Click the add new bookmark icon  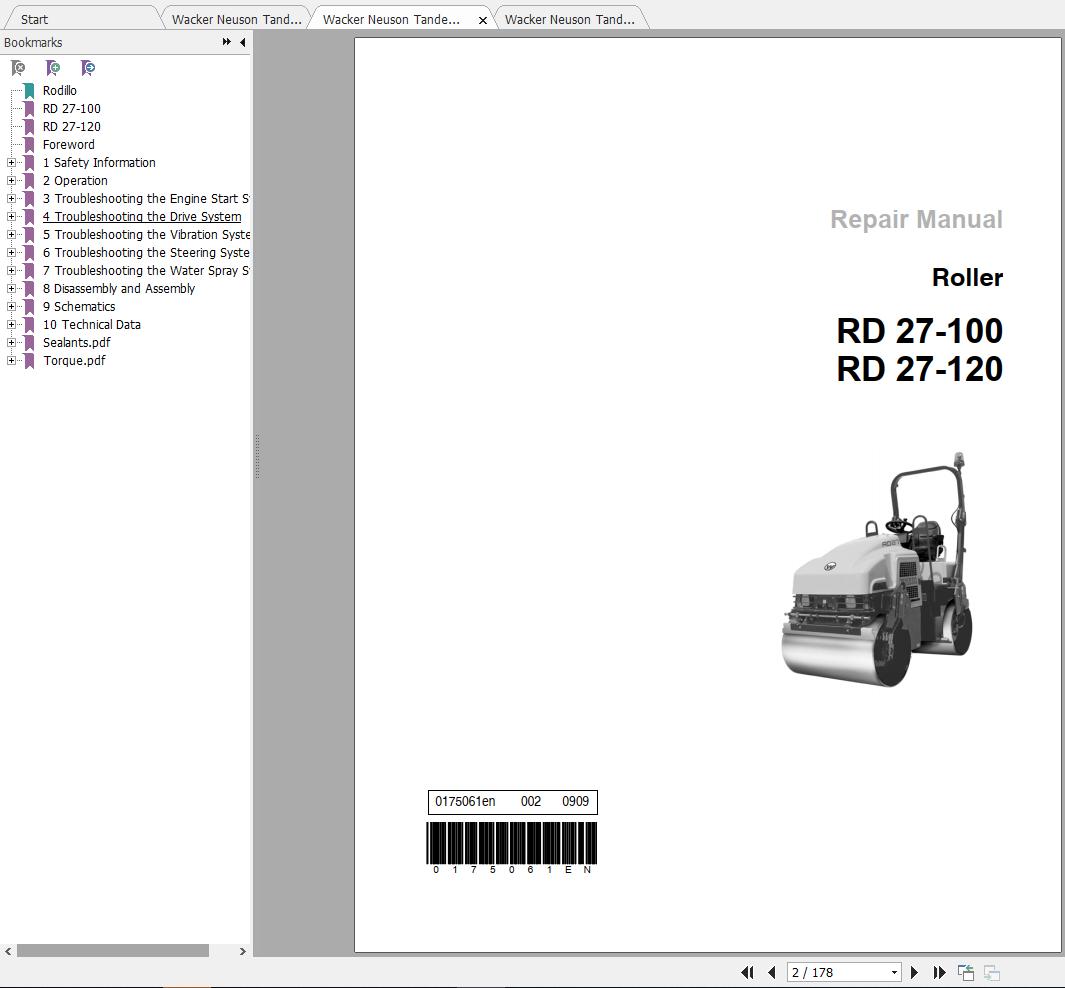point(54,68)
